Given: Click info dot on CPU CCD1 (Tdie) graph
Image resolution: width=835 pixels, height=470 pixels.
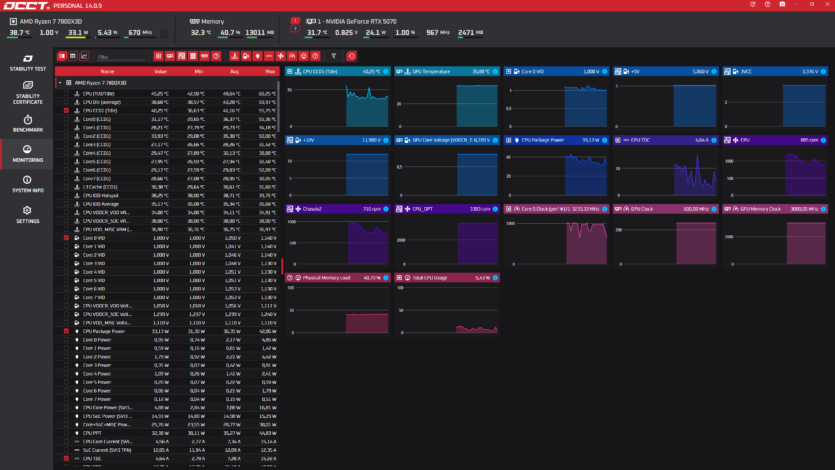Looking at the screenshot, I should tap(386, 71).
